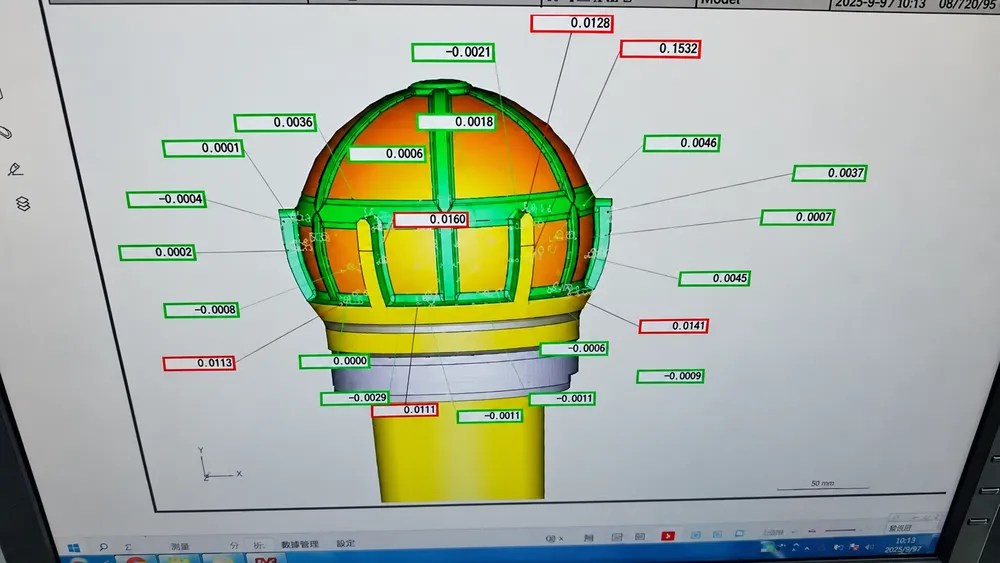Select the 0.0007 deviation label
This screenshot has height=563, width=1000.
[797, 217]
